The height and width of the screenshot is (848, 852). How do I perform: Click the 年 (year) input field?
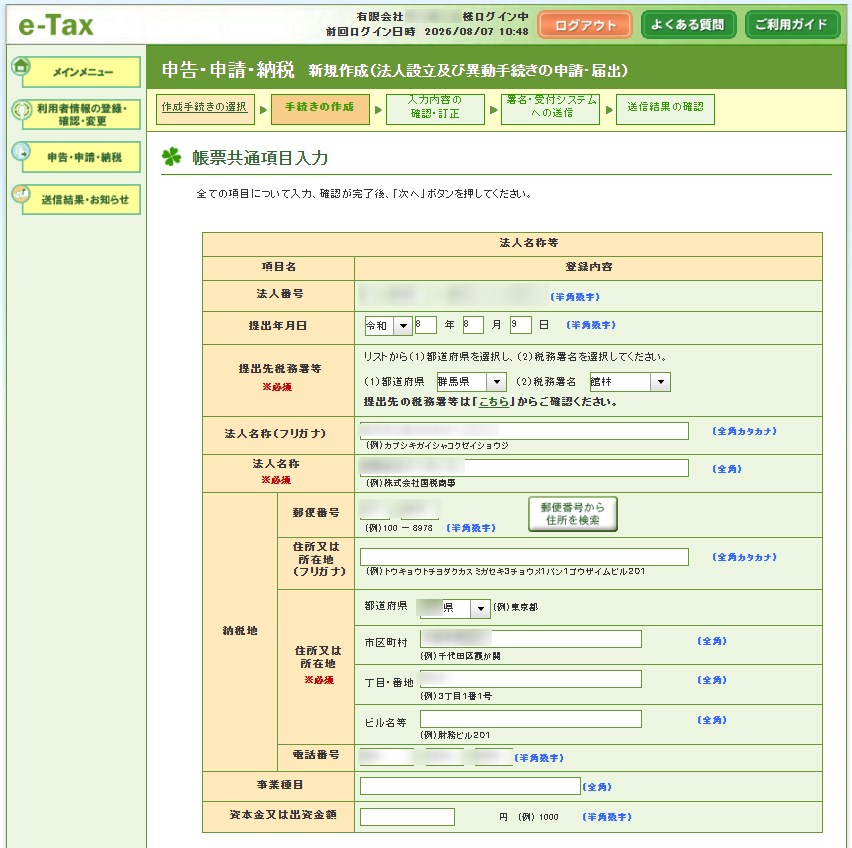(425, 325)
